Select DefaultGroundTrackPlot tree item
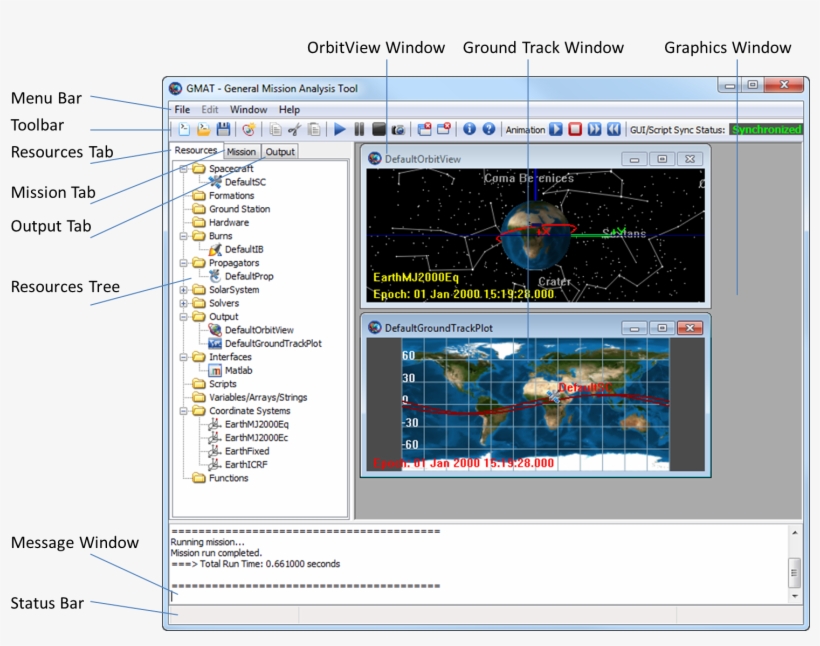Image resolution: width=820 pixels, height=646 pixels. pos(273,344)
